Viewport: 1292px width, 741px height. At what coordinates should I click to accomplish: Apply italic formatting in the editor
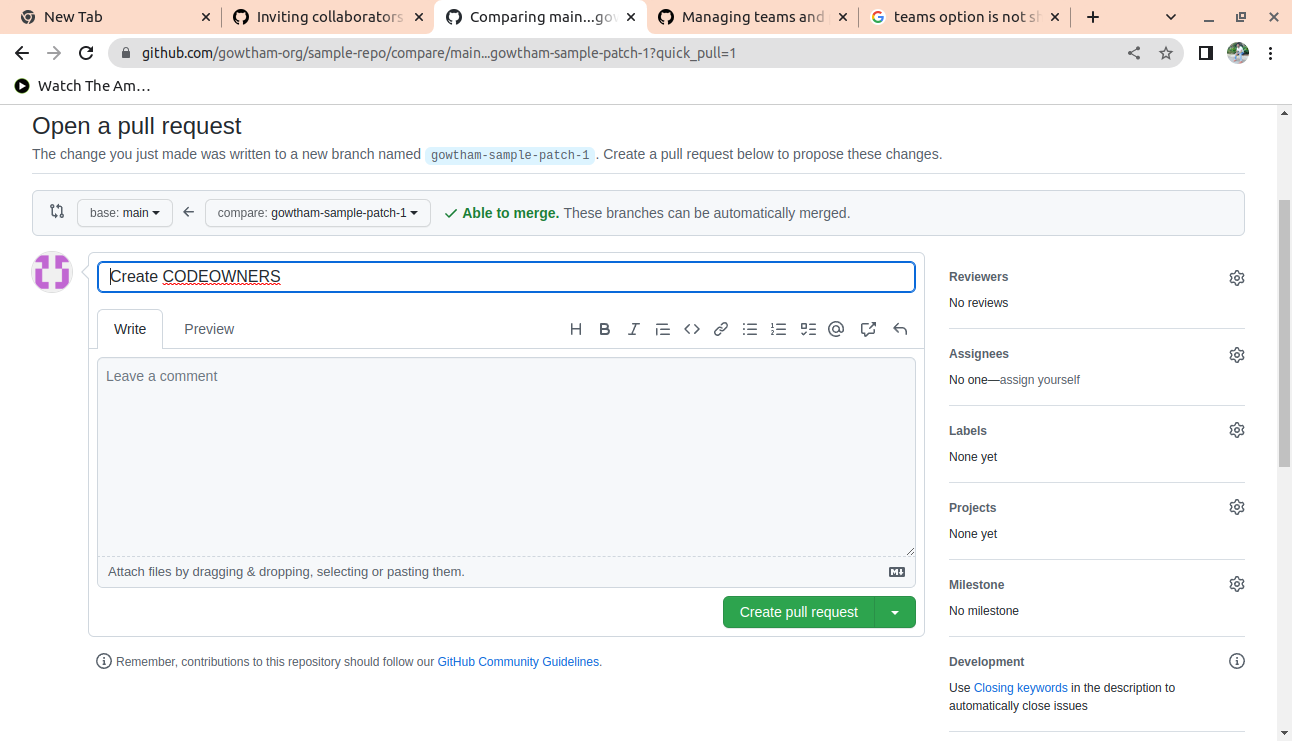633,329
